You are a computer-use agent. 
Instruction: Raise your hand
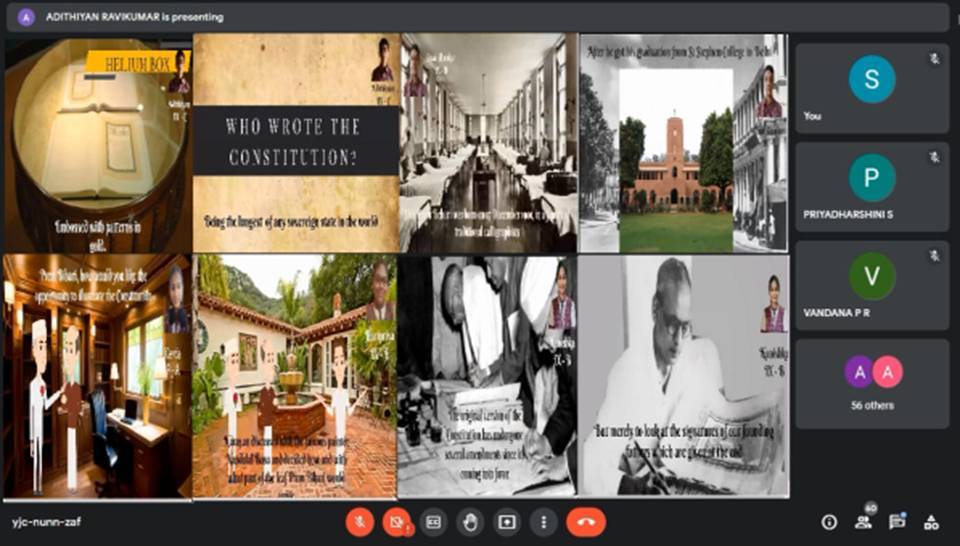pos(470,522)
